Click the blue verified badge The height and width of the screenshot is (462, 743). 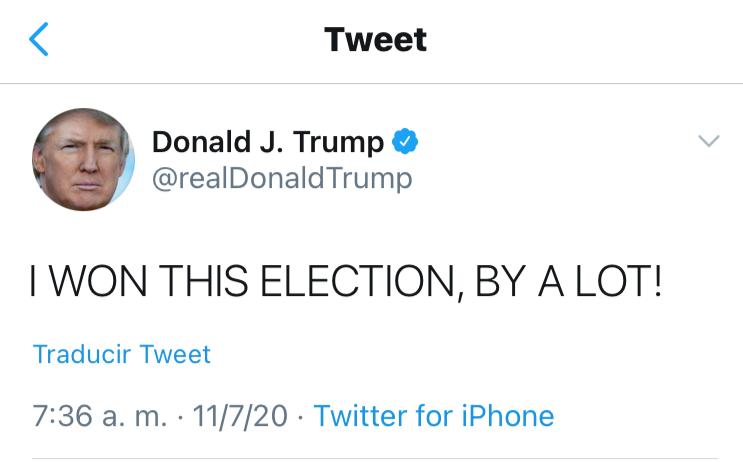click(x=404, y=142)
